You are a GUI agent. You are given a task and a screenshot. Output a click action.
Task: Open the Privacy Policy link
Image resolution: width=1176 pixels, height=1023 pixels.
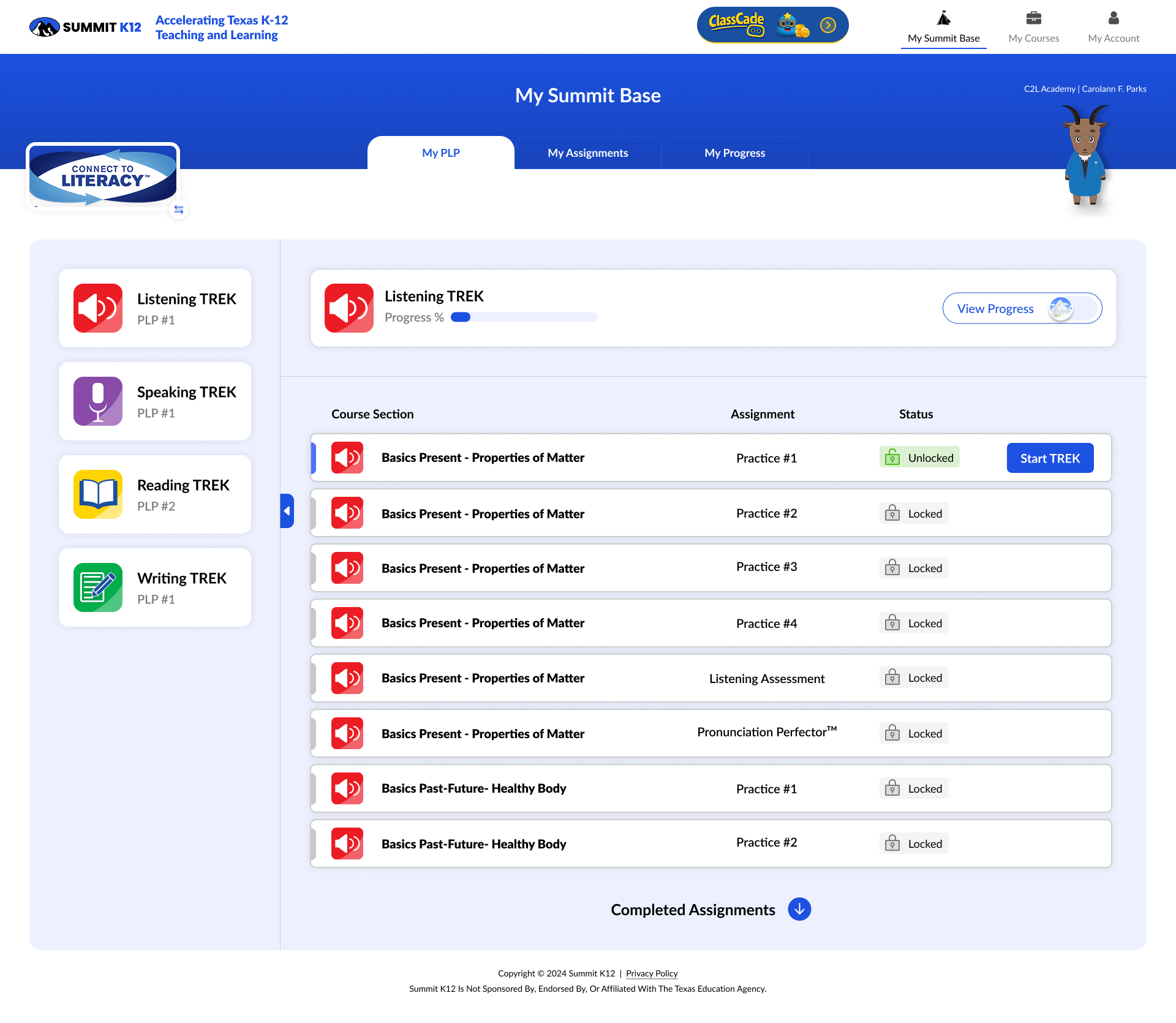(x=651, y=973)
